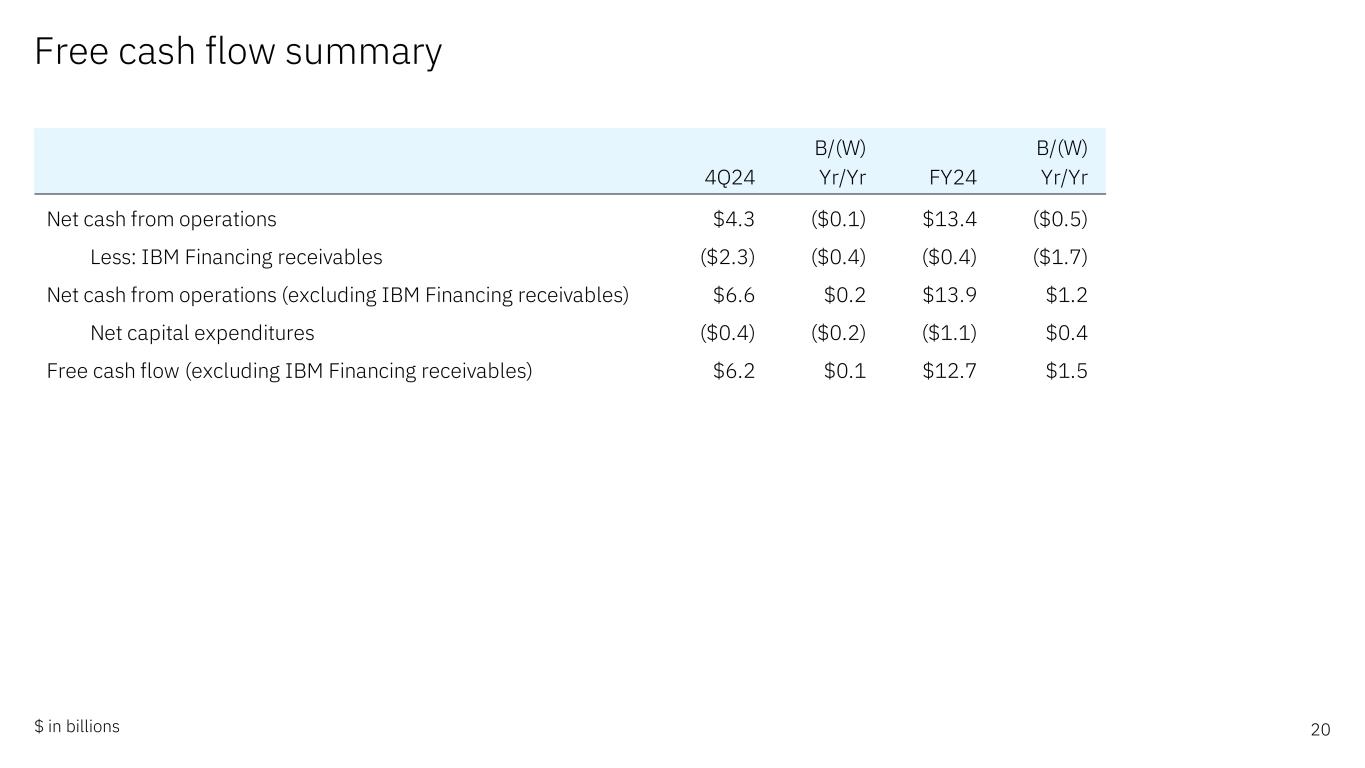
Task: Select the FY24 column header
Action: point(952,178)
